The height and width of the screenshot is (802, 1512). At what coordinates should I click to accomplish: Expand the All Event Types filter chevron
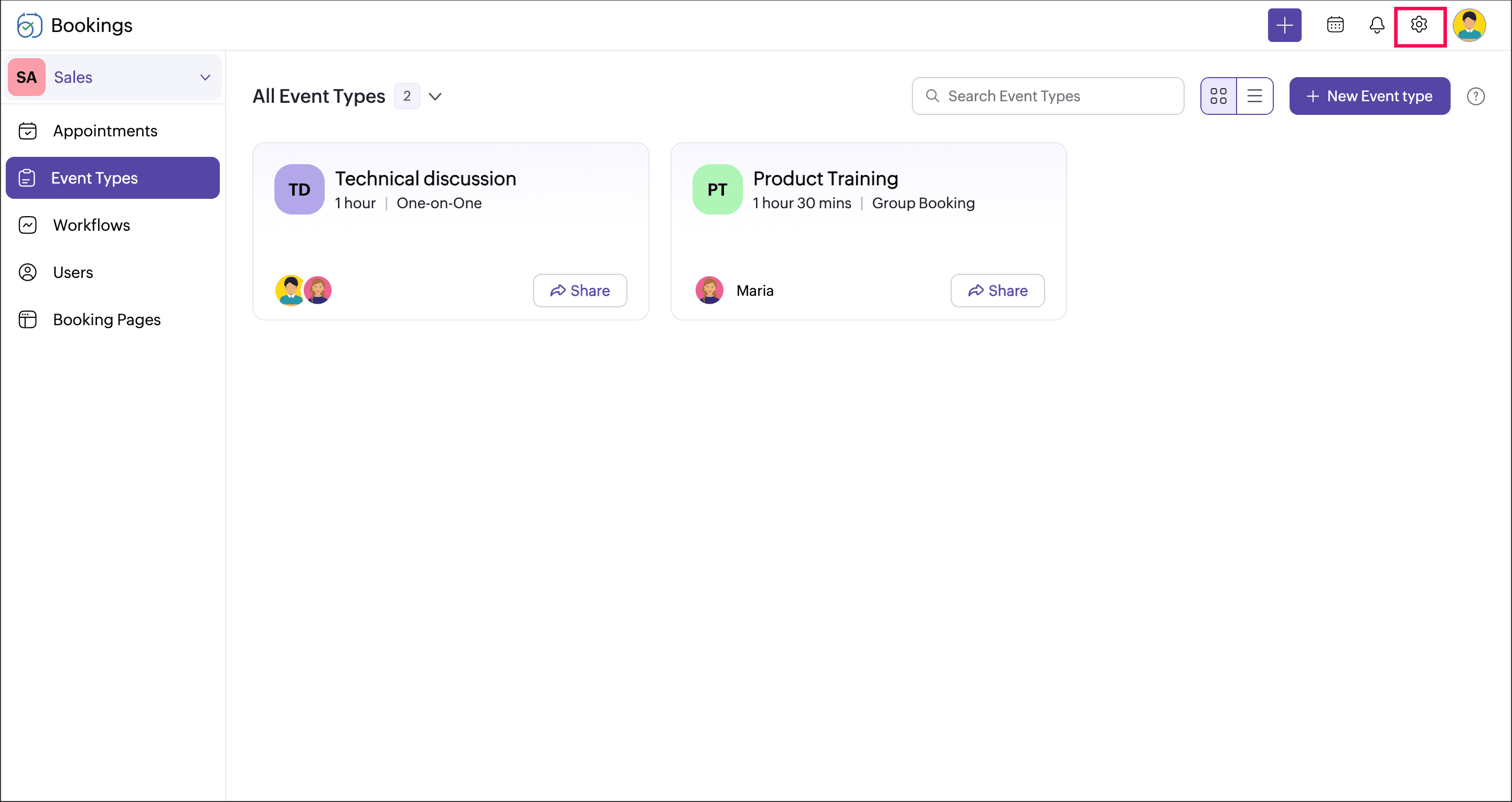(x=435, y=96)
